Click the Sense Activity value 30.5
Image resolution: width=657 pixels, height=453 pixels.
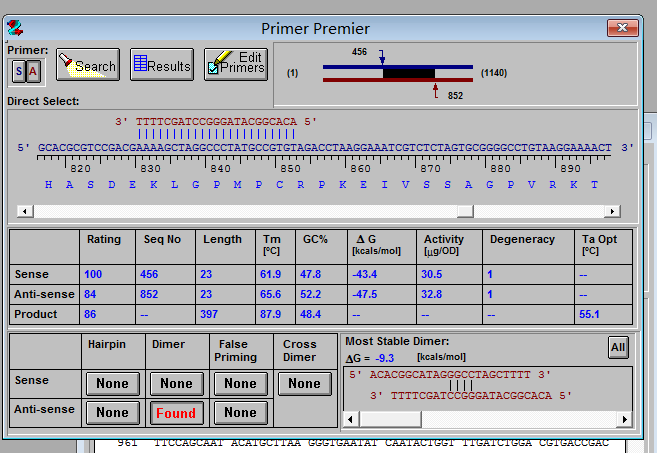[432, 274]
